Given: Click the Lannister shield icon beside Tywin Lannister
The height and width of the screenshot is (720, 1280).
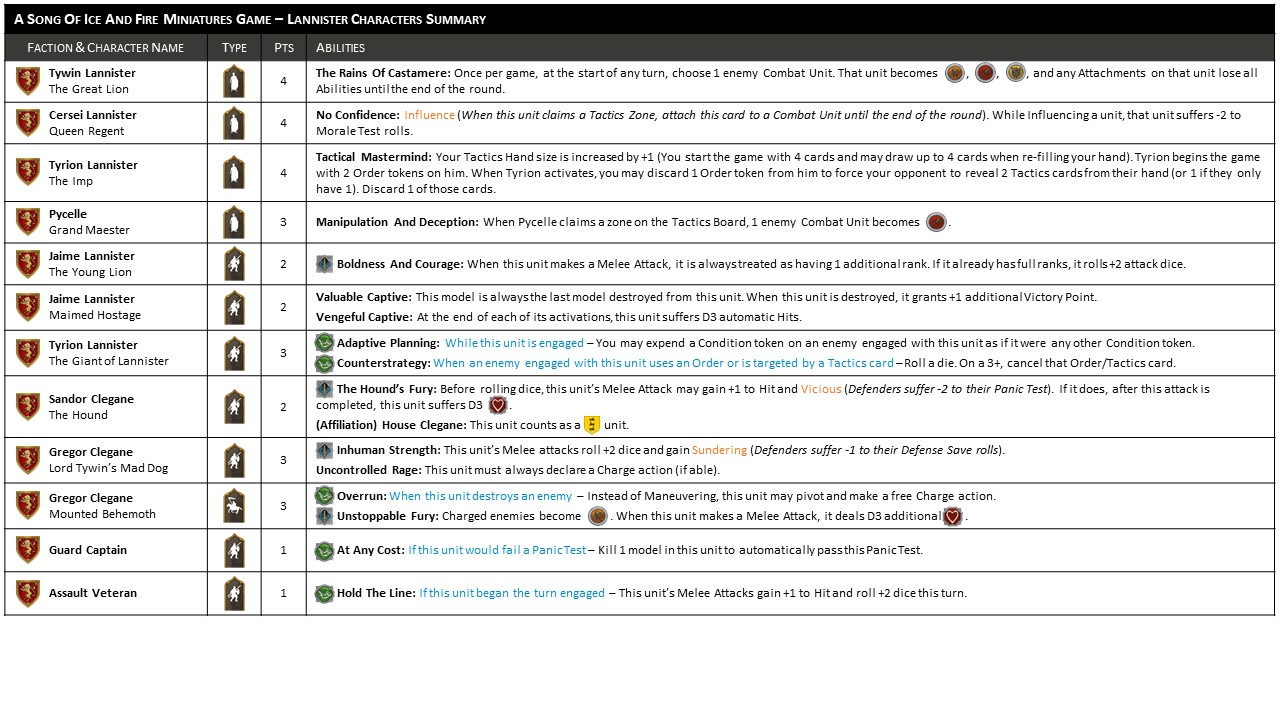Looking at the screenshot, I should pos(28,80).
